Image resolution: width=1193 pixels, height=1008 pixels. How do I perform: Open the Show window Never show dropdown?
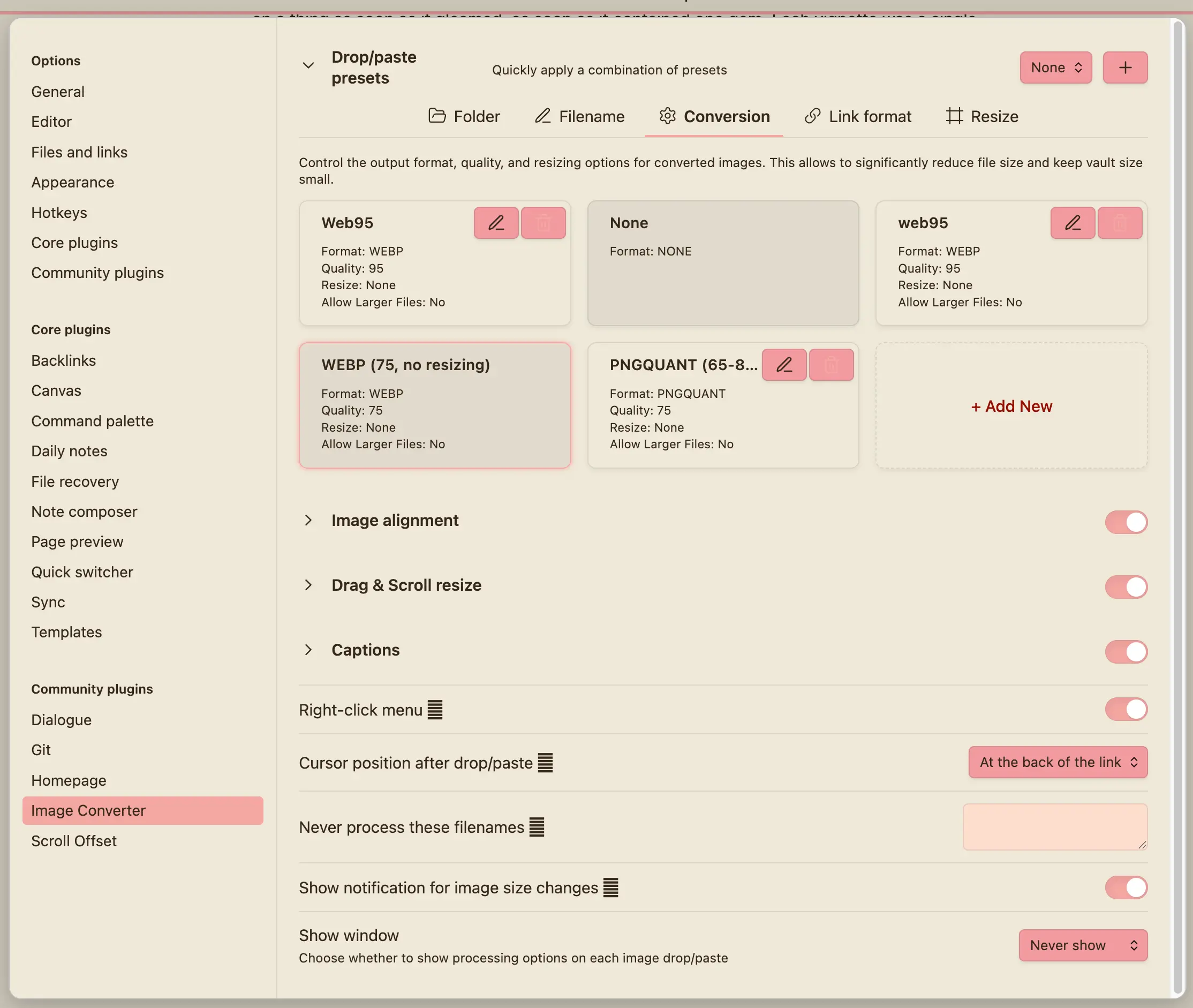[1083, 945]
